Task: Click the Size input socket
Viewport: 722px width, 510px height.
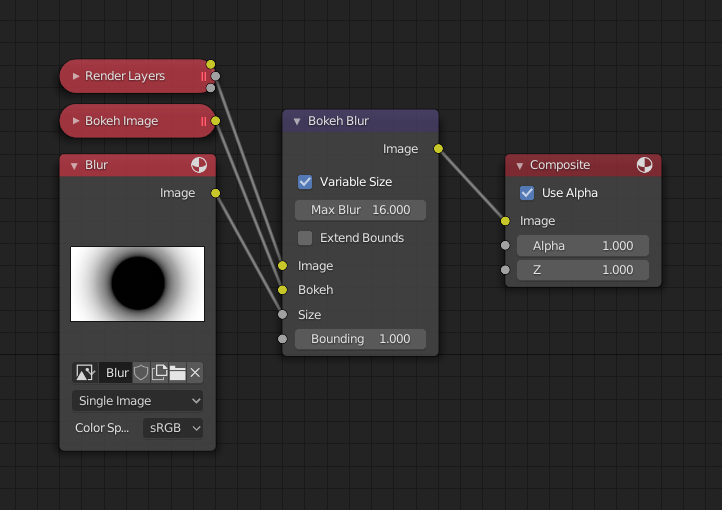Action: click(x=282, y=314)
